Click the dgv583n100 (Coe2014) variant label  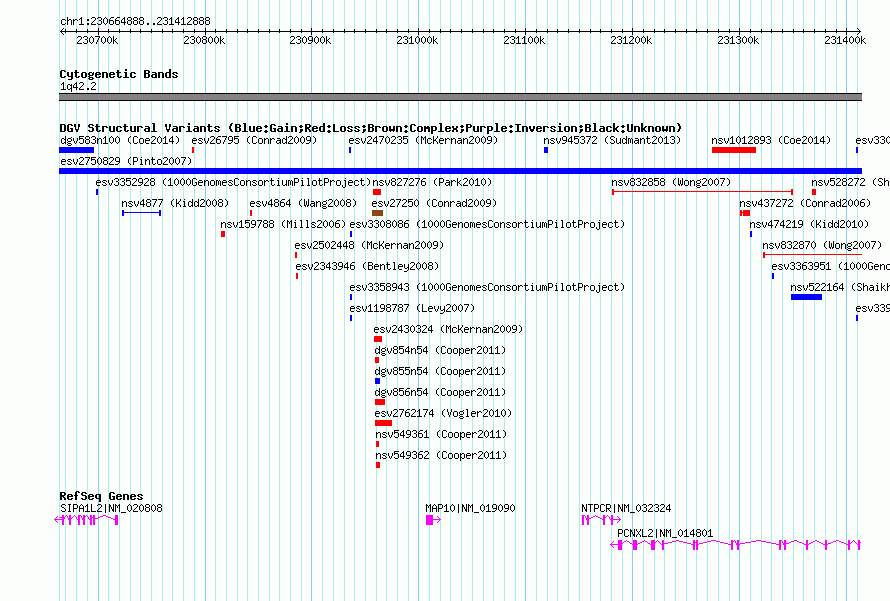click(x=120, y=140)
